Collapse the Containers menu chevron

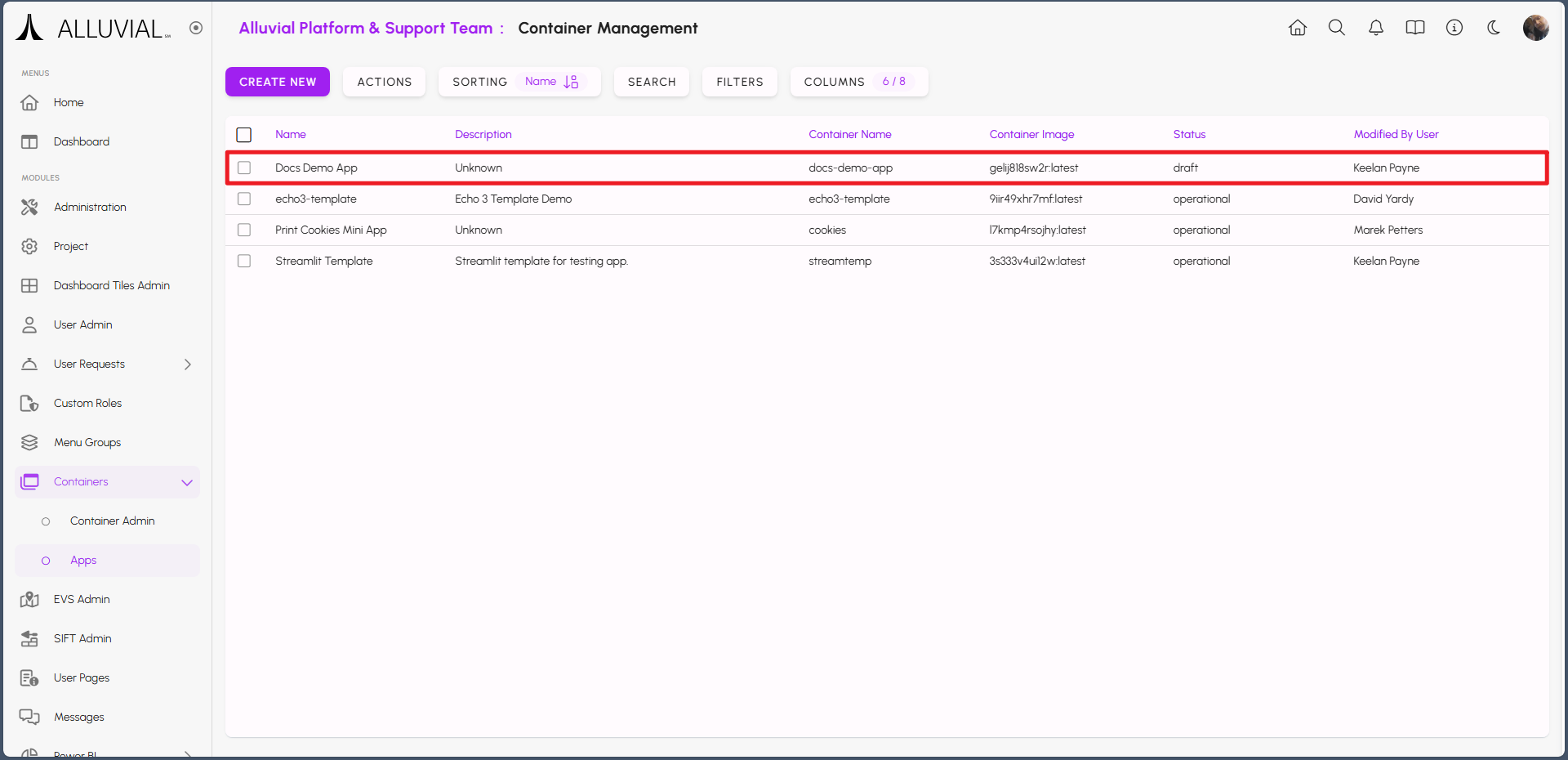point(187,482)
